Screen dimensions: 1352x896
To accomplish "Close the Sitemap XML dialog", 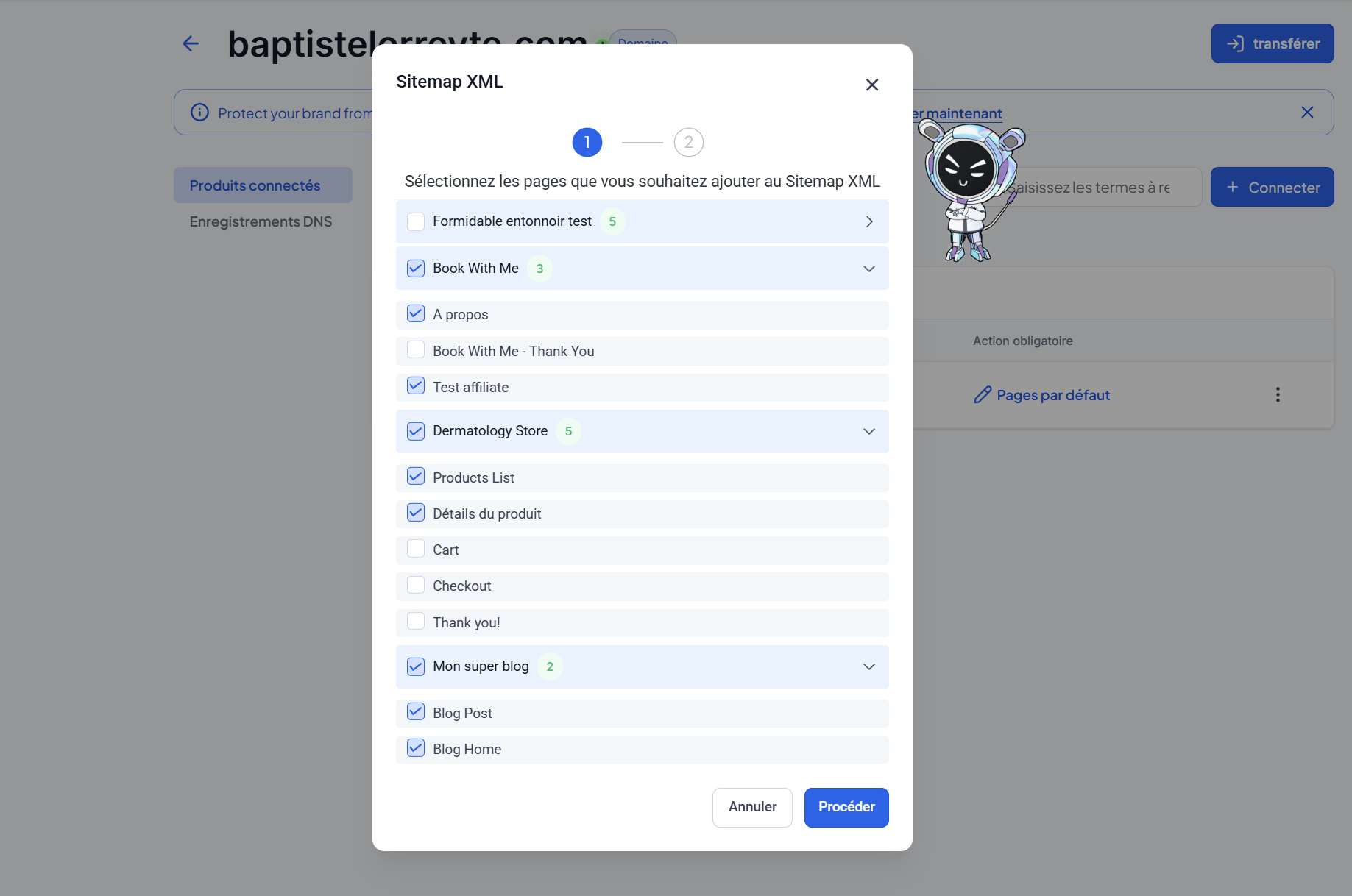I will pos(872,85).
